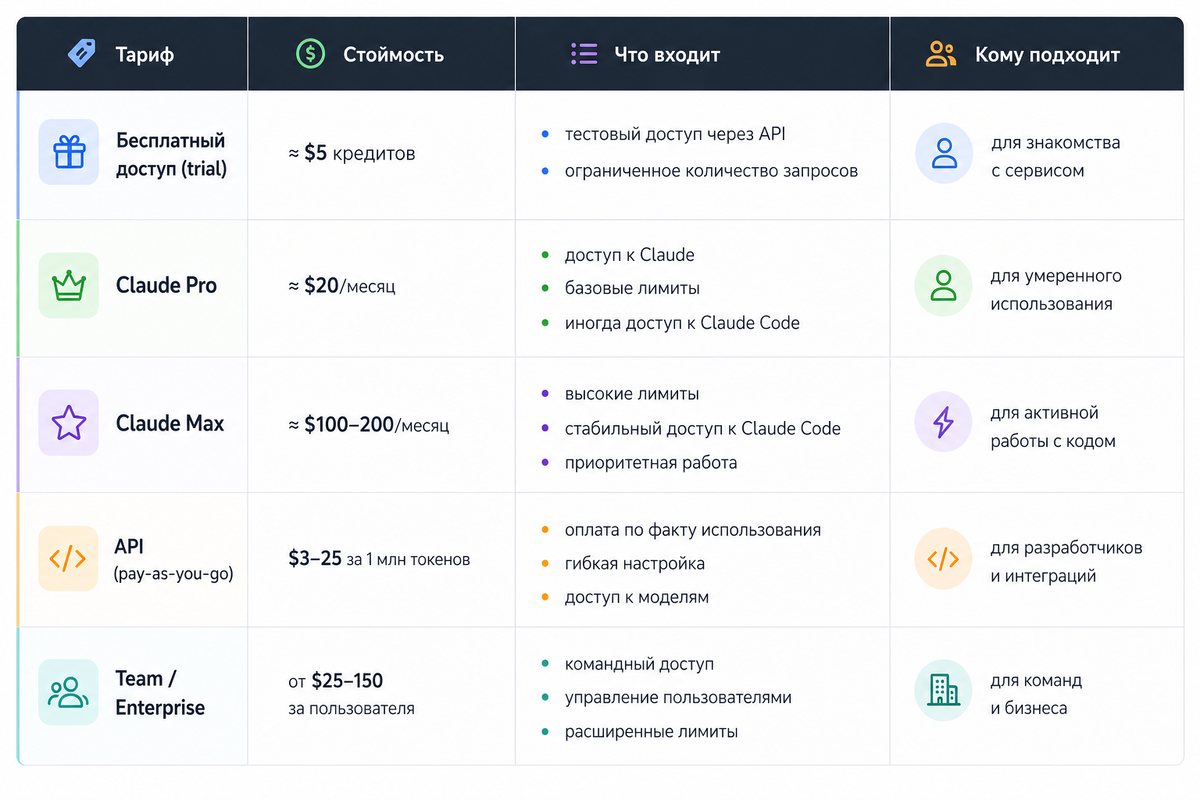Click the доступ к Claude item

coord(630,255)
